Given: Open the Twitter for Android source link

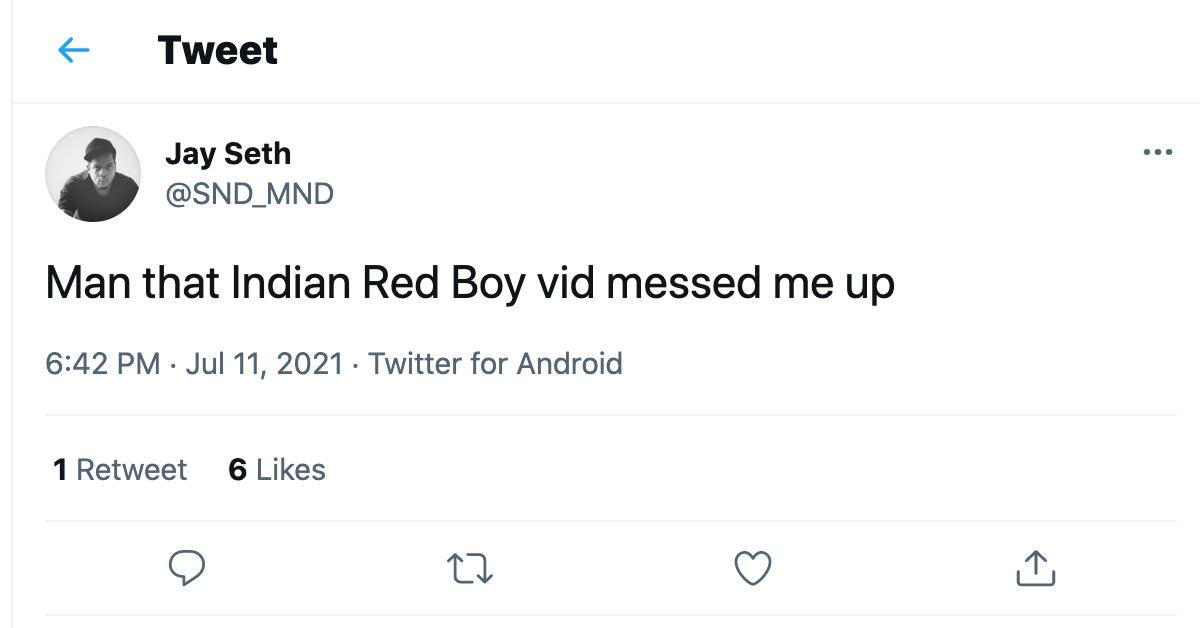Looking at the screenshot, I should tap(495, 363).
